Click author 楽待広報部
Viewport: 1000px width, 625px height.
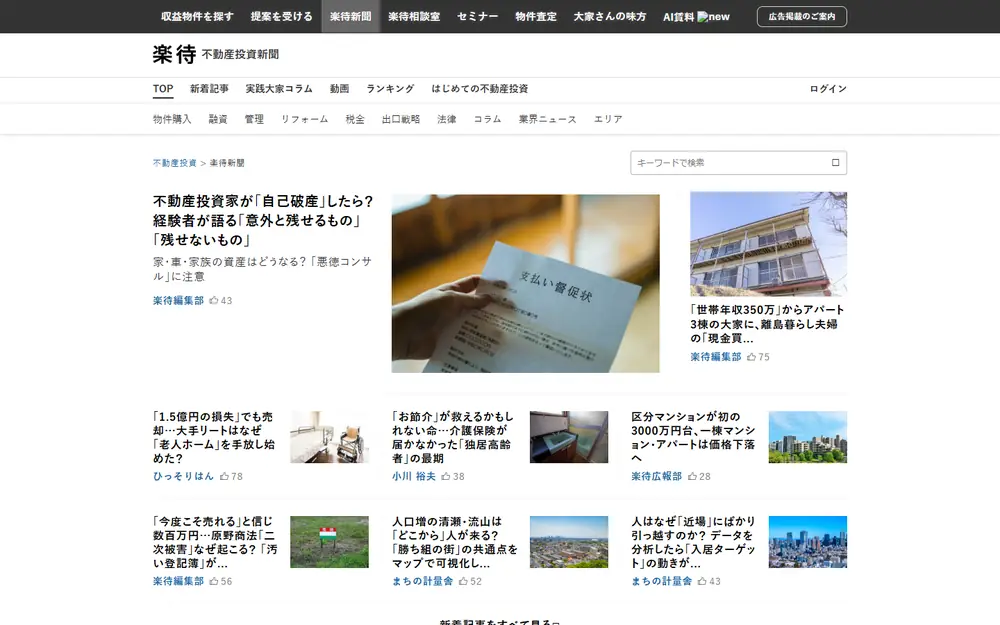click(x=657, y=476)
